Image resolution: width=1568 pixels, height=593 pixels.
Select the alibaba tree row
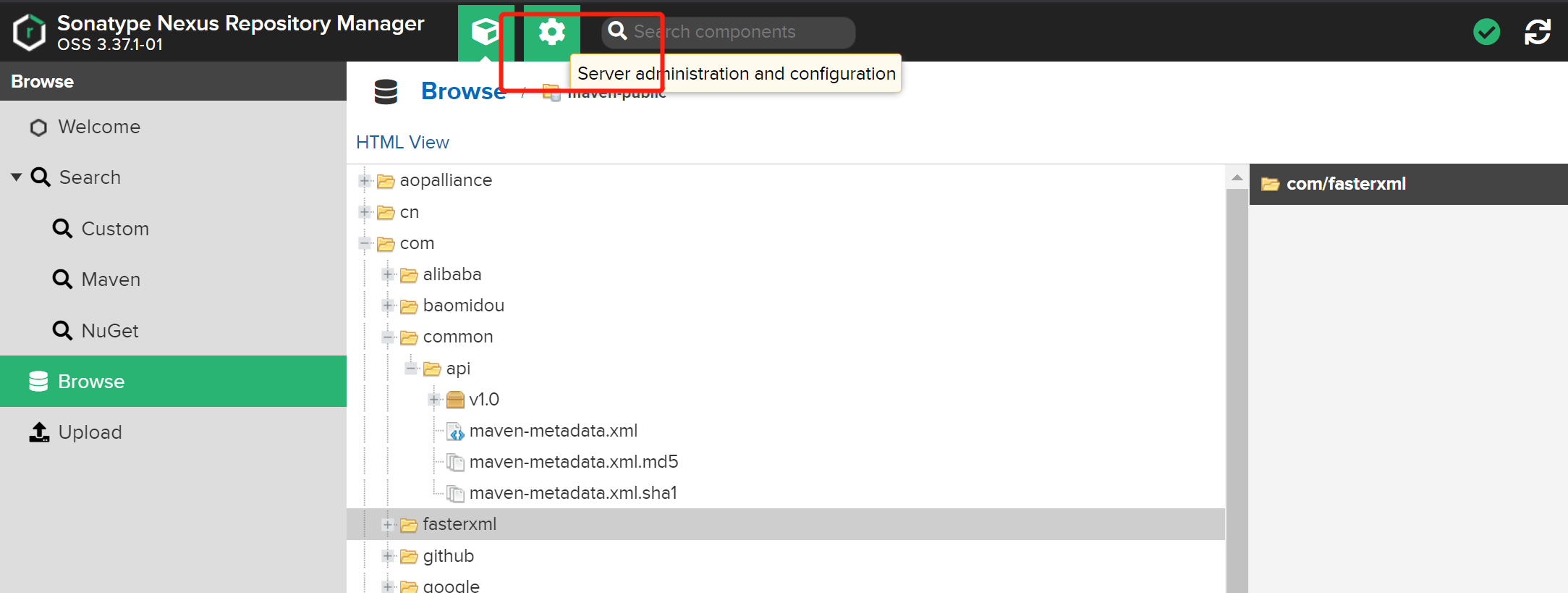click(x=786, y=274)
